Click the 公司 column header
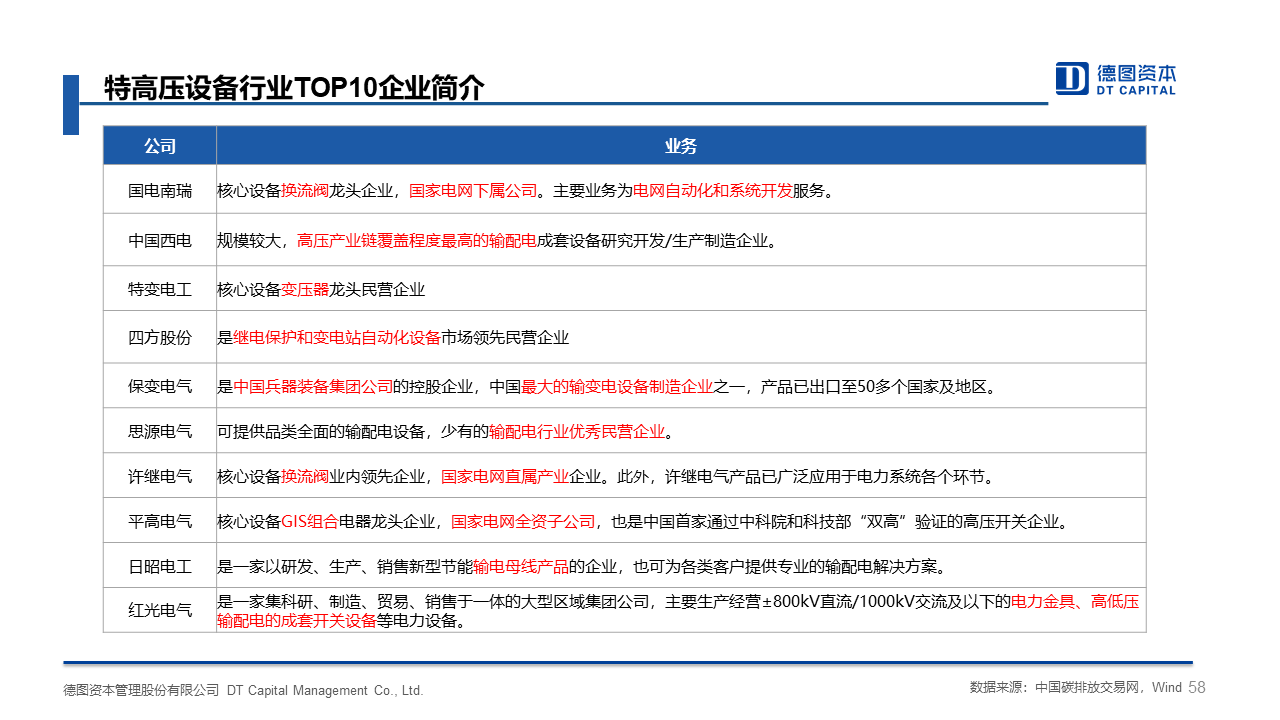 pos(160,146)
